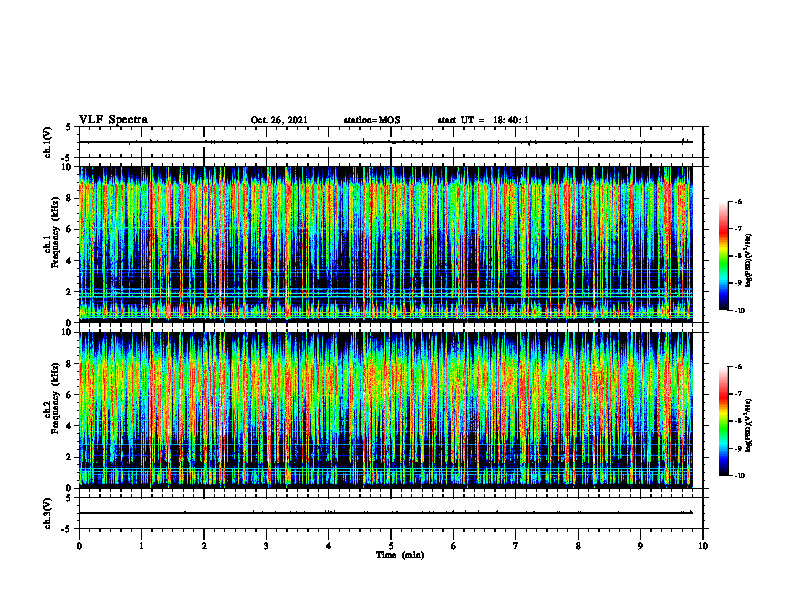This screenshot has height=612, width=792.
Task: Click time axis tick label "2"
Action: pos(204,546)
